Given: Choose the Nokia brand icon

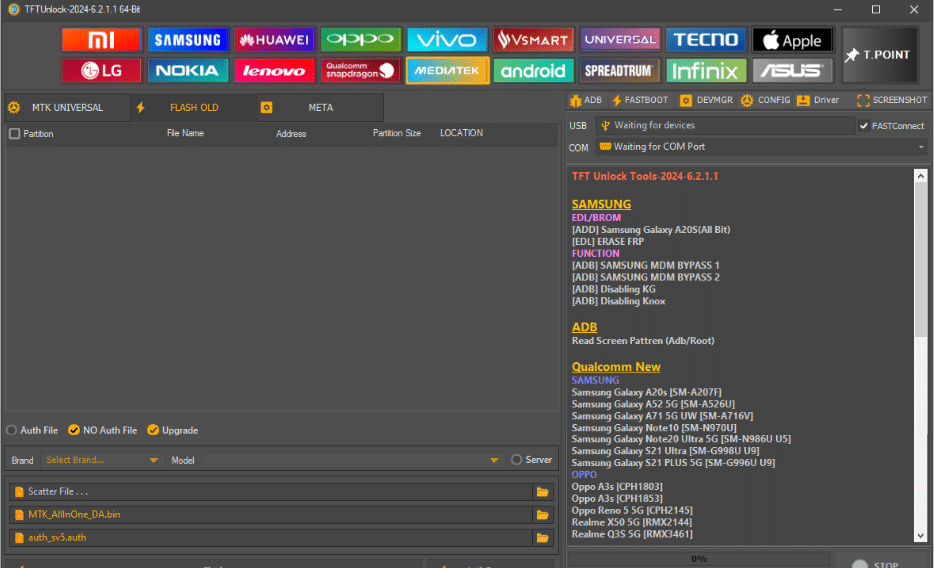Looking at the screenshot, I should pyautogui.click(x=188, y=71).
